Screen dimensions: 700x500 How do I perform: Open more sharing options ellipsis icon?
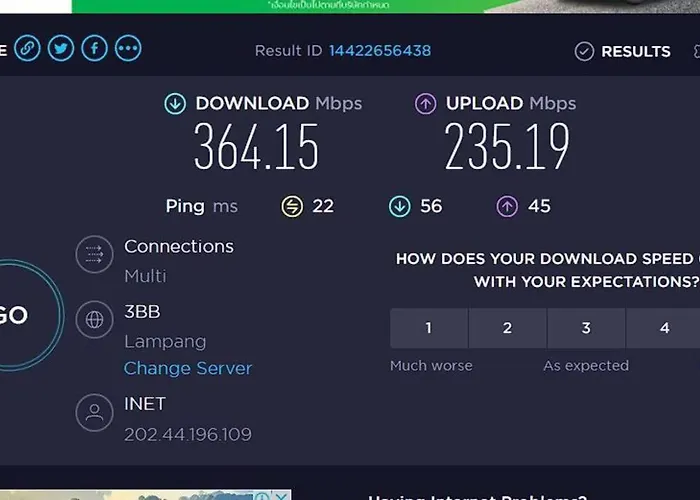(128, 48)
